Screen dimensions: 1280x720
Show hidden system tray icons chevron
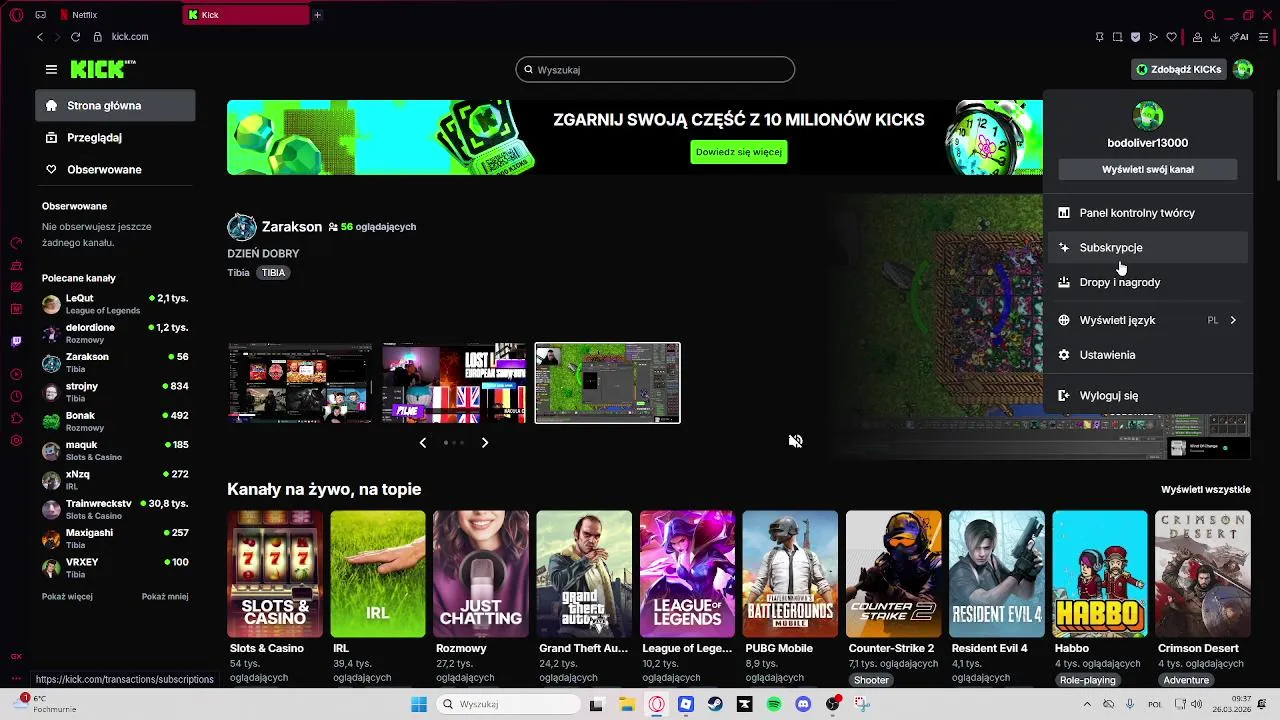[x=1087, y=704]
